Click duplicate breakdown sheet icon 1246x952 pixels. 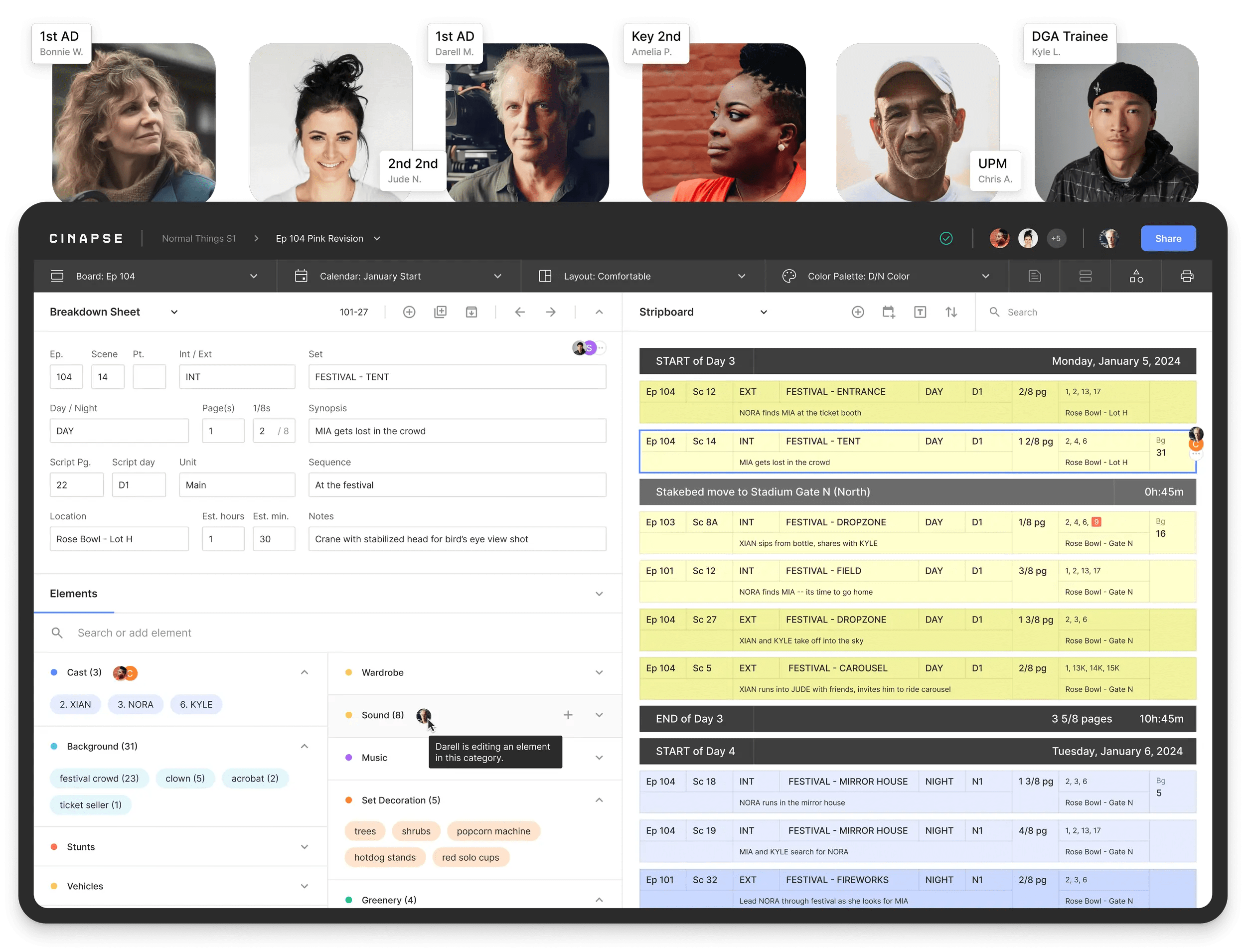tap(440, 312)
